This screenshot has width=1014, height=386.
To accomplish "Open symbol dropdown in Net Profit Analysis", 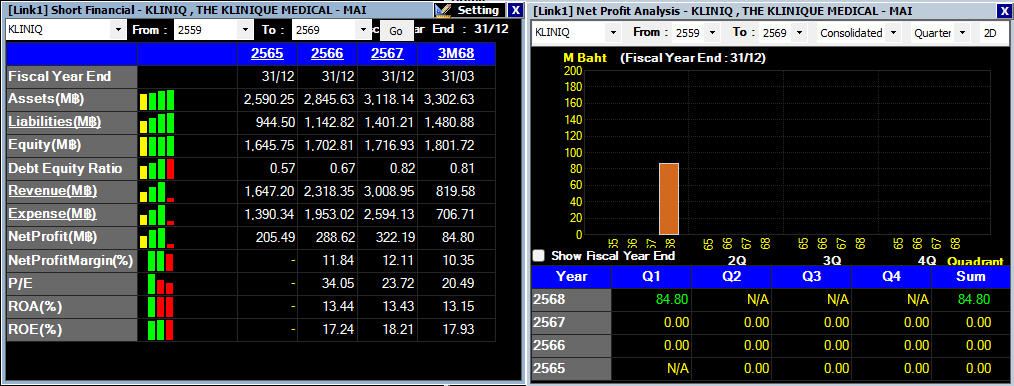I will click(x=613, y=33).
